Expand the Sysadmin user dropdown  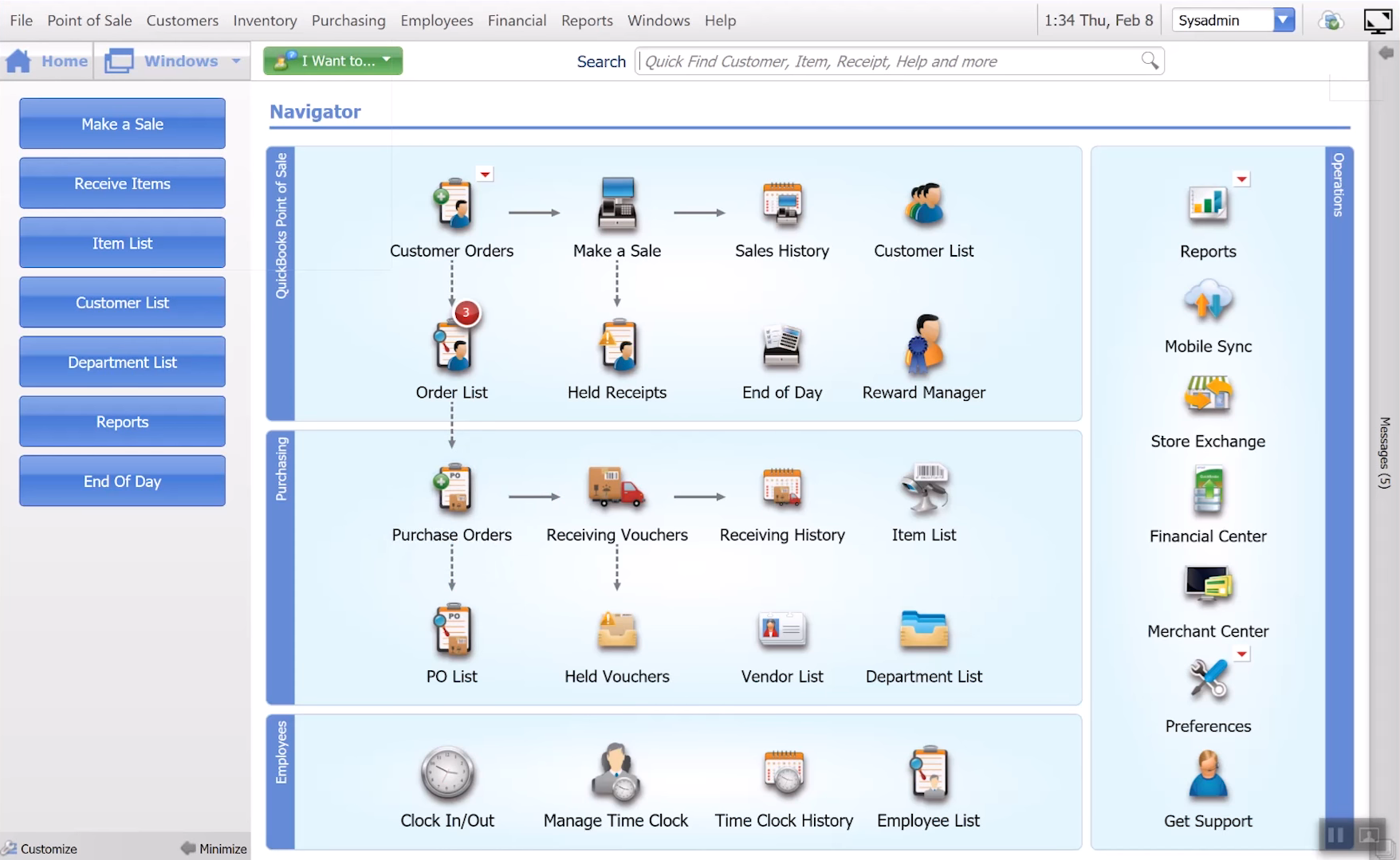[1283, 21]
